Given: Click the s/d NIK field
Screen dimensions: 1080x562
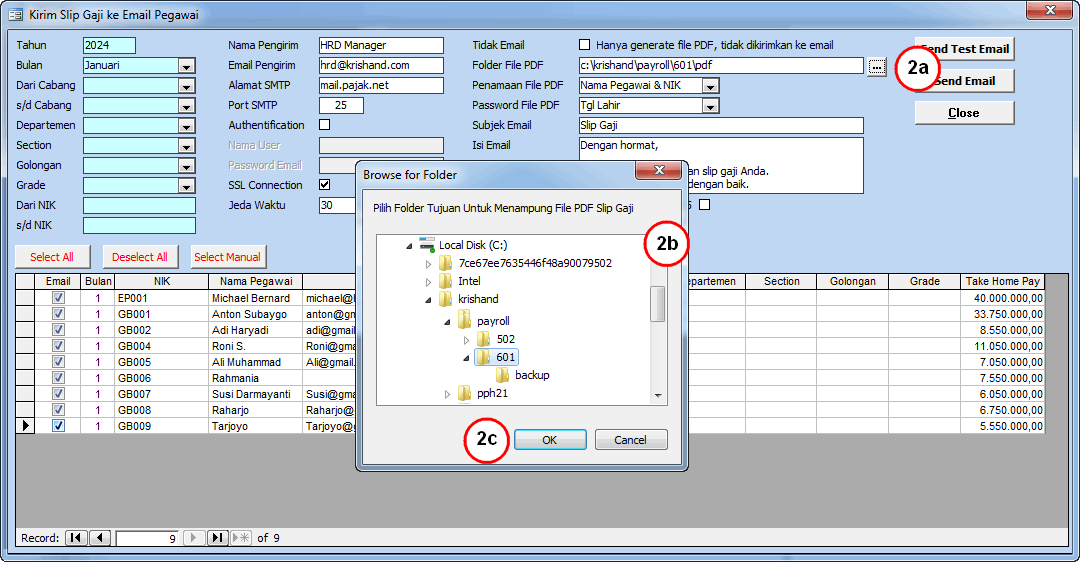Looking at the screenshot, I should (139, 225).
